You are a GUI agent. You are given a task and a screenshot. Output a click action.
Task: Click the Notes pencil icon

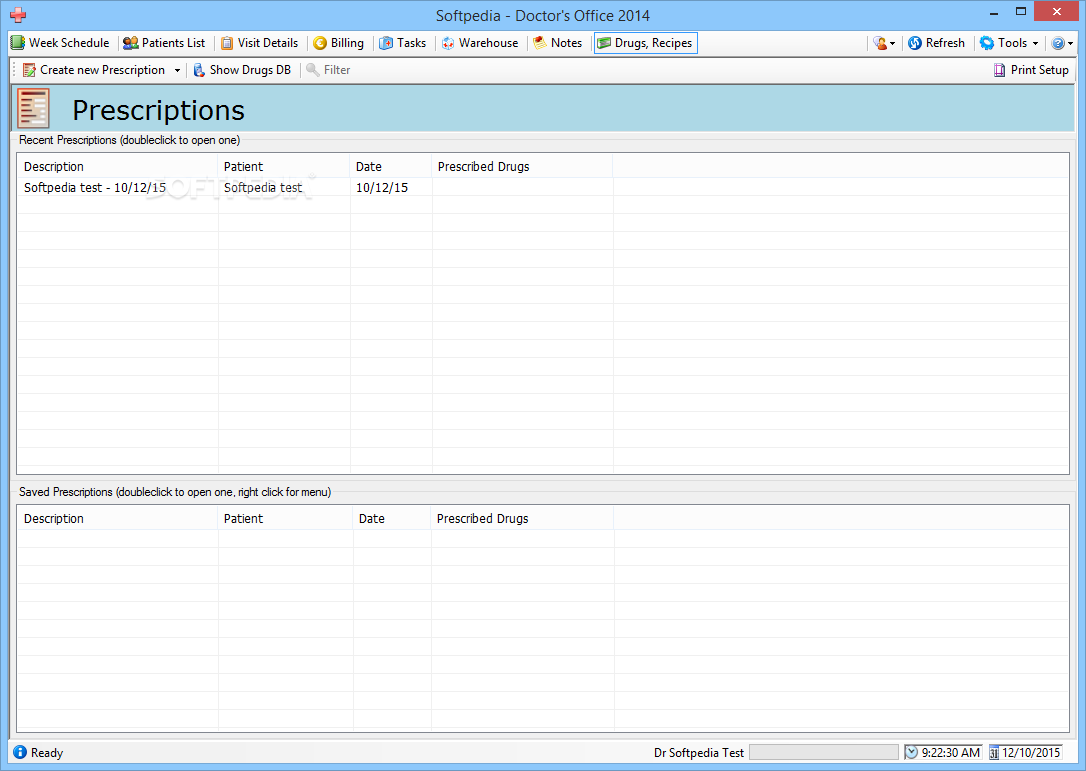tap(540, 43)
